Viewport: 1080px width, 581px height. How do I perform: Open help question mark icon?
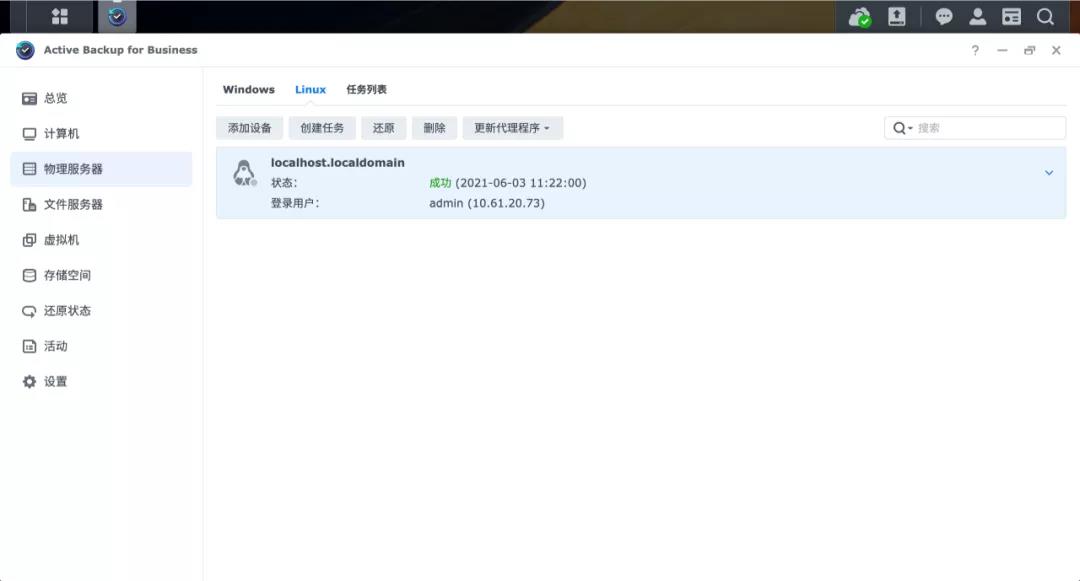(975, 50)
